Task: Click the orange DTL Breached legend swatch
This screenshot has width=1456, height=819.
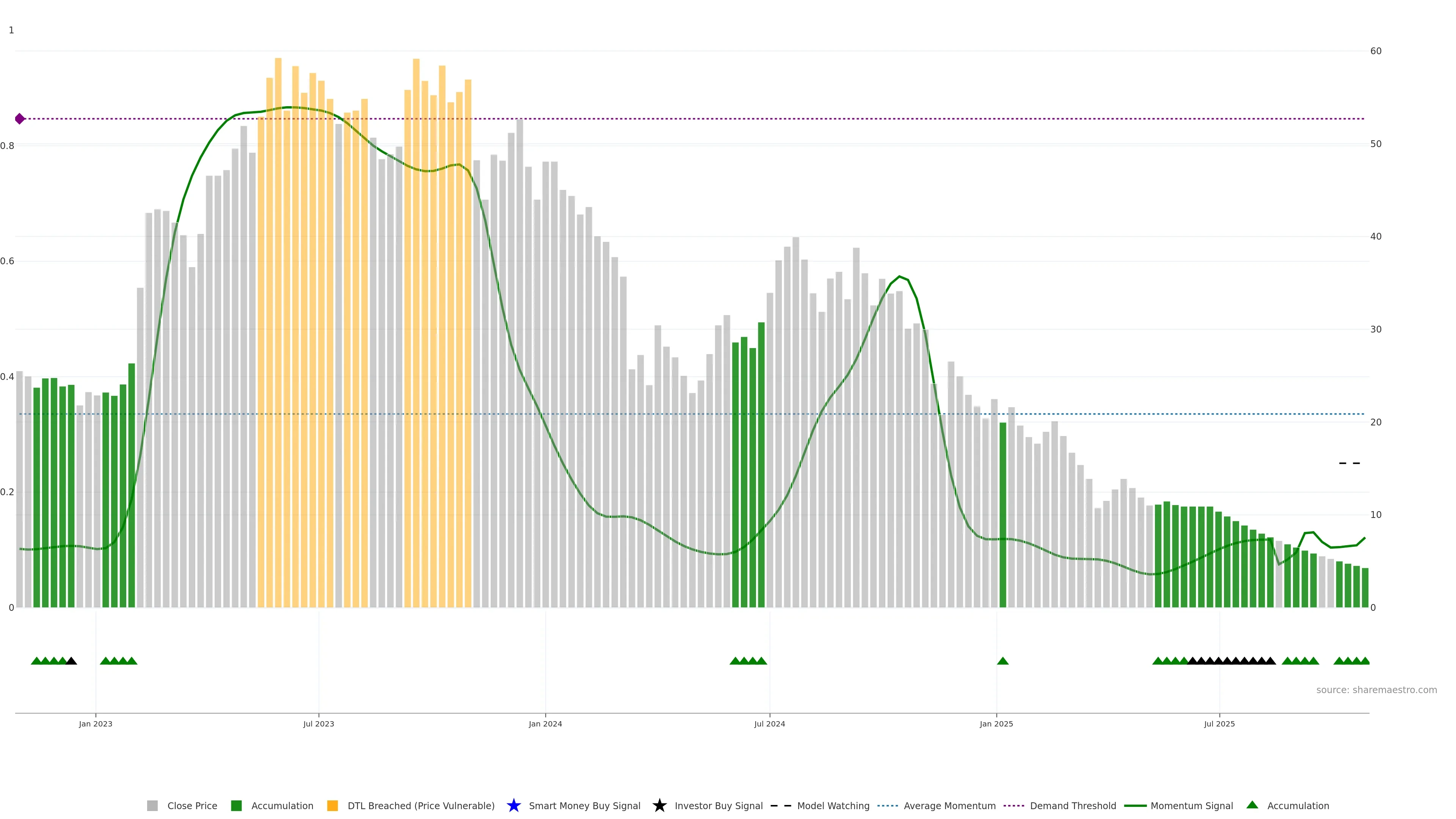Action: (x=333, y=805)
